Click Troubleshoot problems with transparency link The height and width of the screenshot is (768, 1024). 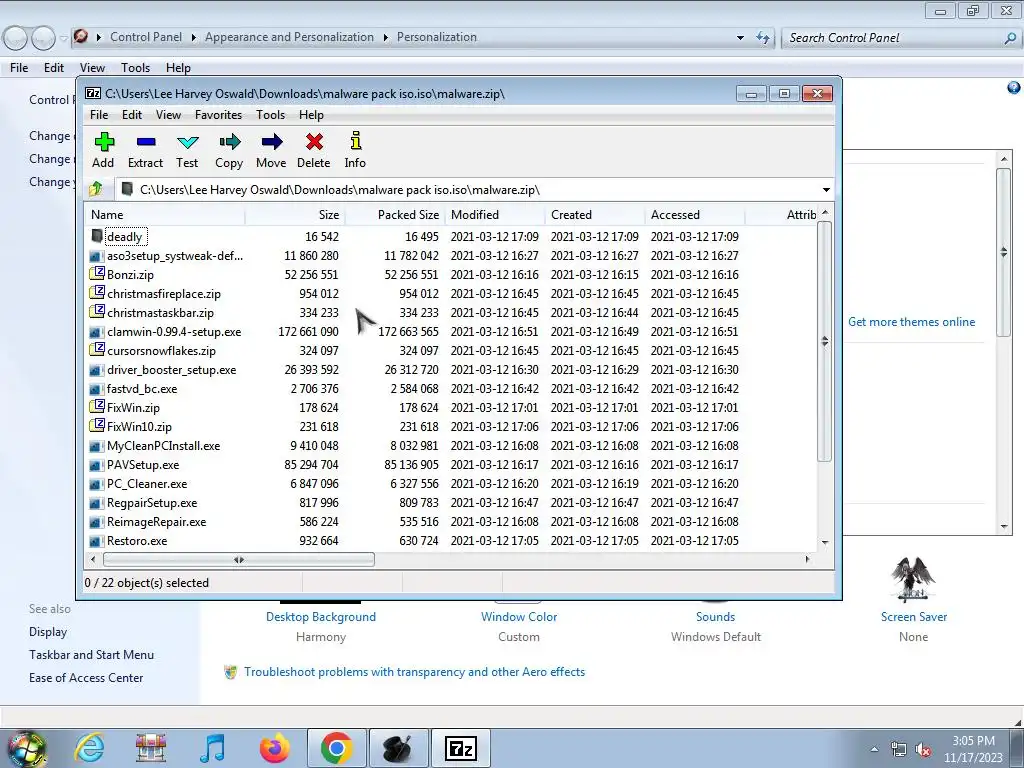click(x=414, y=672)
